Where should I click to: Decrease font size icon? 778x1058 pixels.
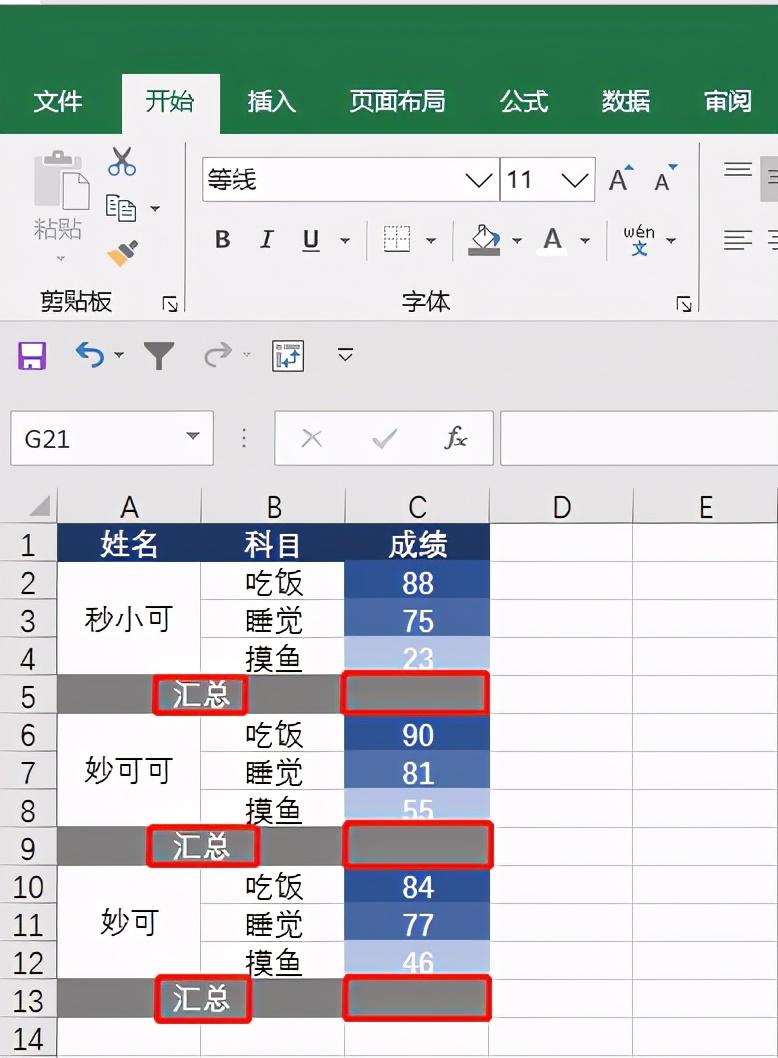tap(665, 179)
